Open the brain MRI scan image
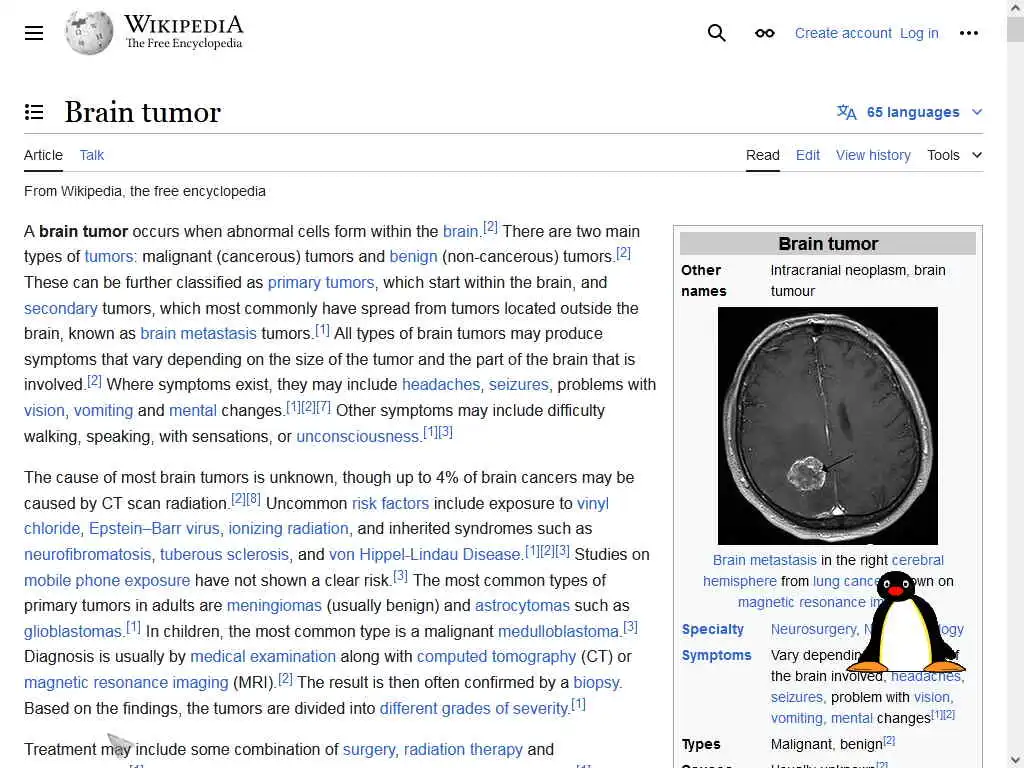The height and width of the screenshot is (768, 1024). tap(827, 426)
